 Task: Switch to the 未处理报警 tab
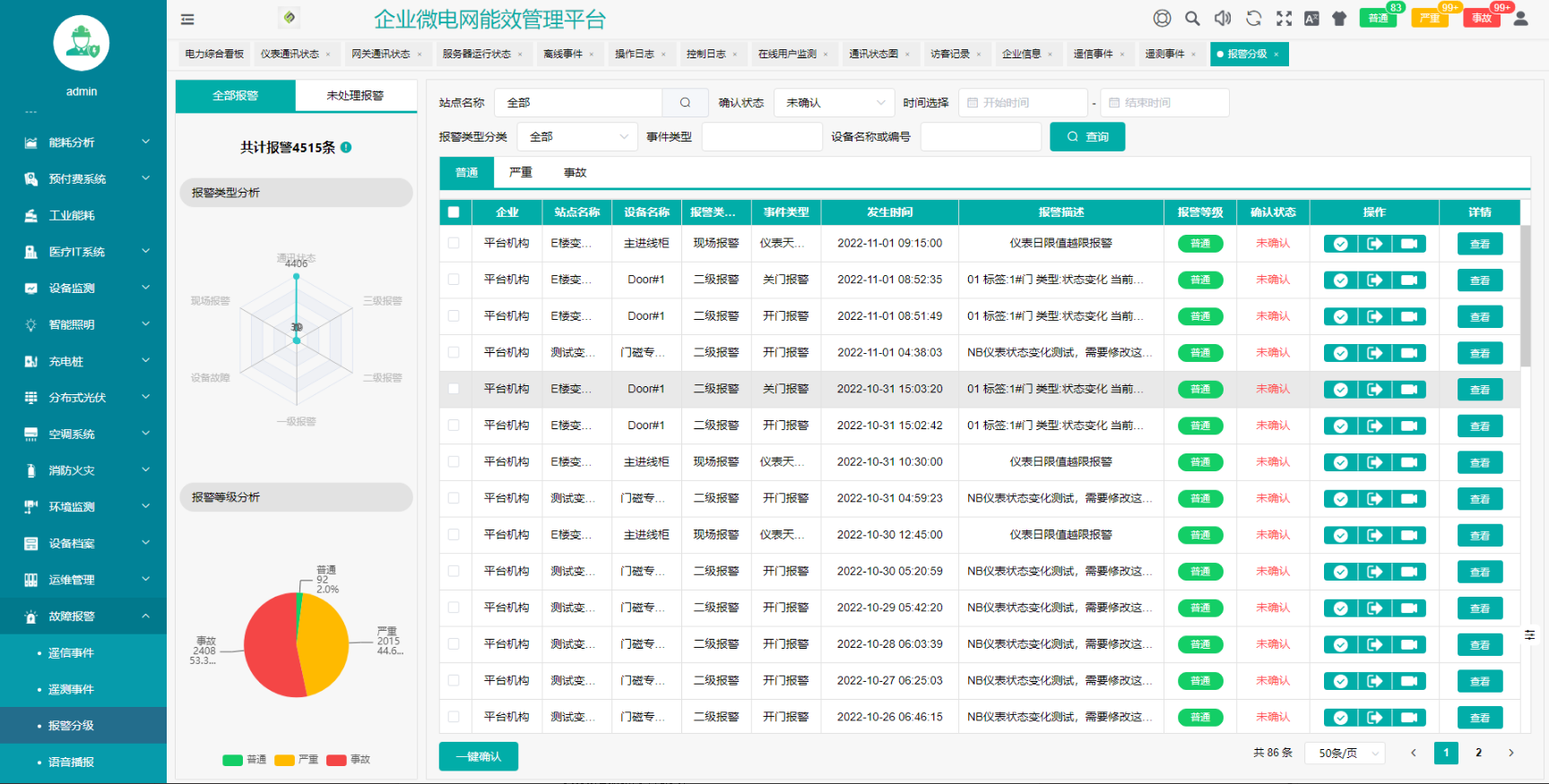[x=355, y=95]
